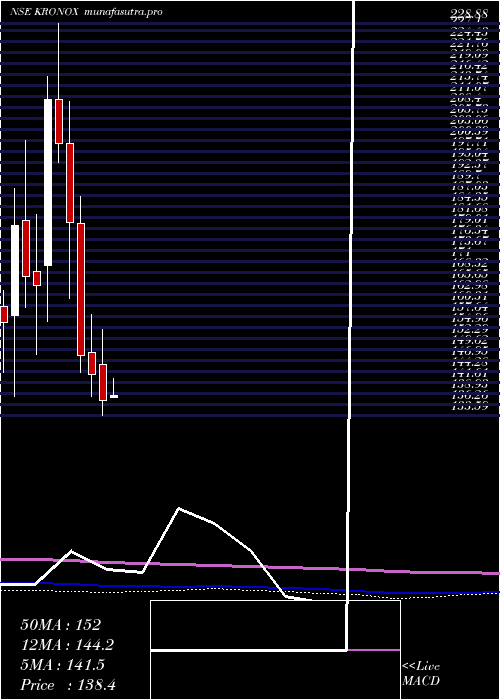Select the longest red candlestick body

[x=81, y=289]
